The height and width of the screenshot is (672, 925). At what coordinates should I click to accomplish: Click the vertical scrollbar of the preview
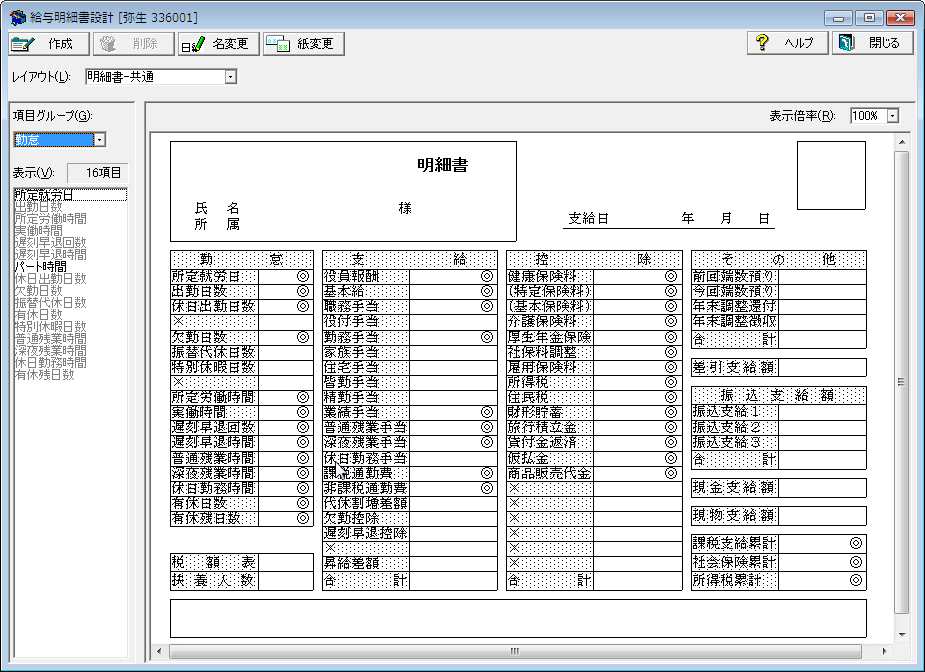(x=901, y=381)
